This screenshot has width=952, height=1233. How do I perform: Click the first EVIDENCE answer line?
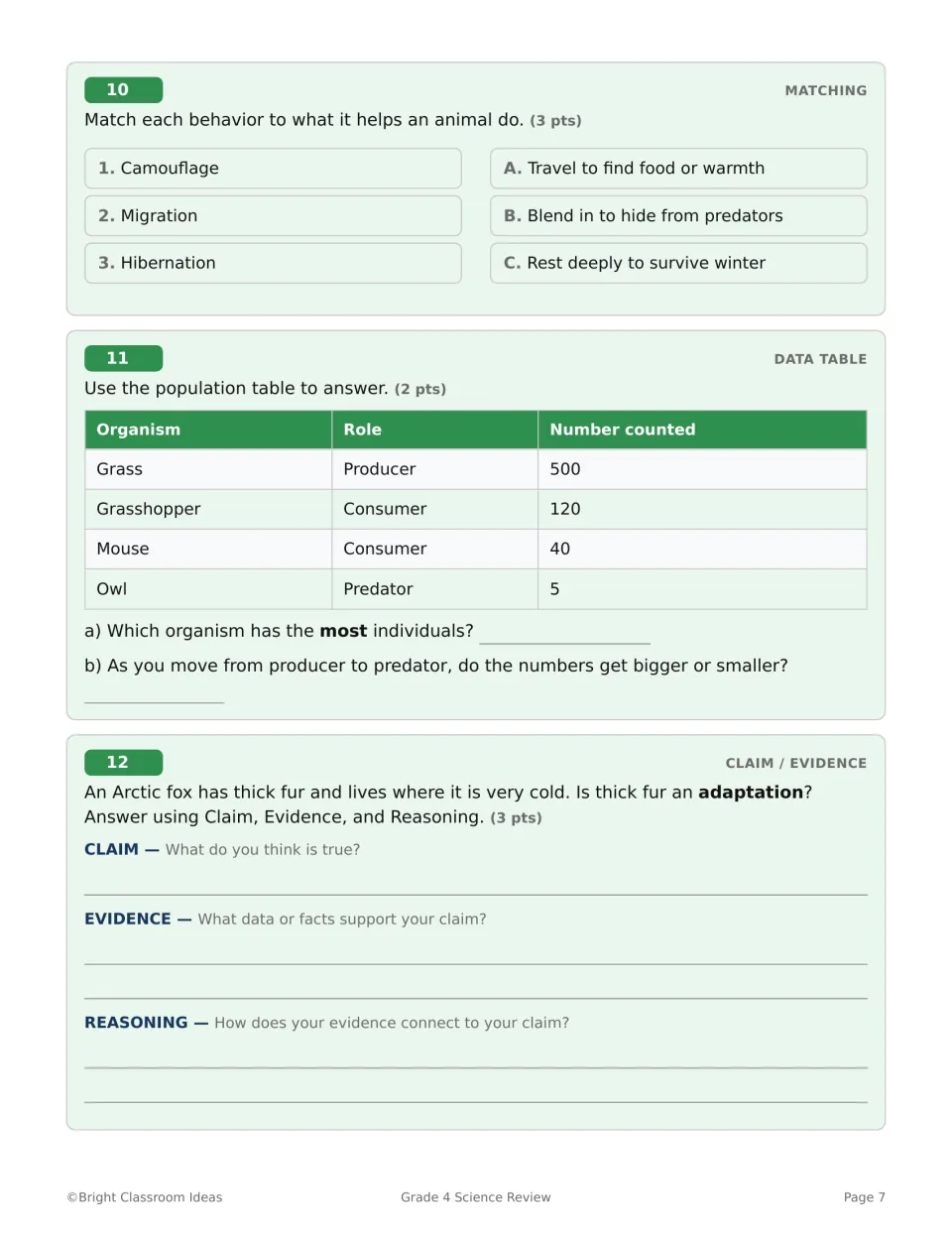pos(476,952)
